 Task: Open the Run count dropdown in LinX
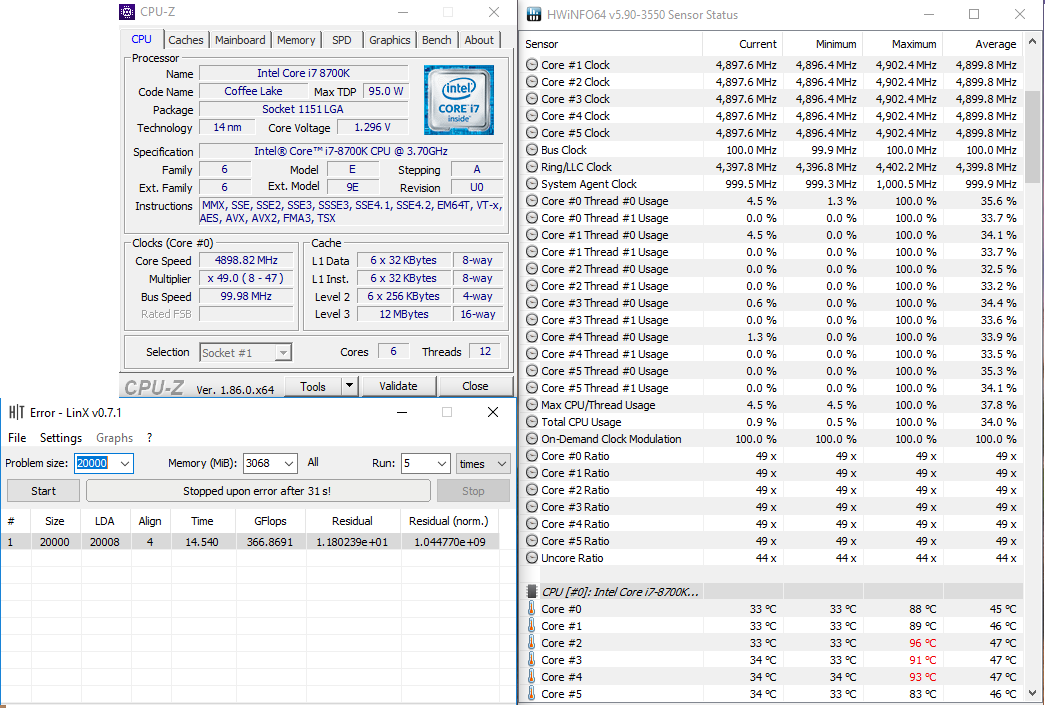[x=442, y=463]
